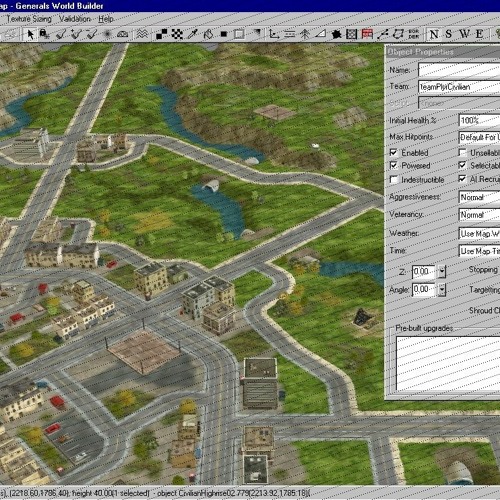The image size is (500, 500).
Task: Open the Validation menu
Action: (x=75, y=19)
